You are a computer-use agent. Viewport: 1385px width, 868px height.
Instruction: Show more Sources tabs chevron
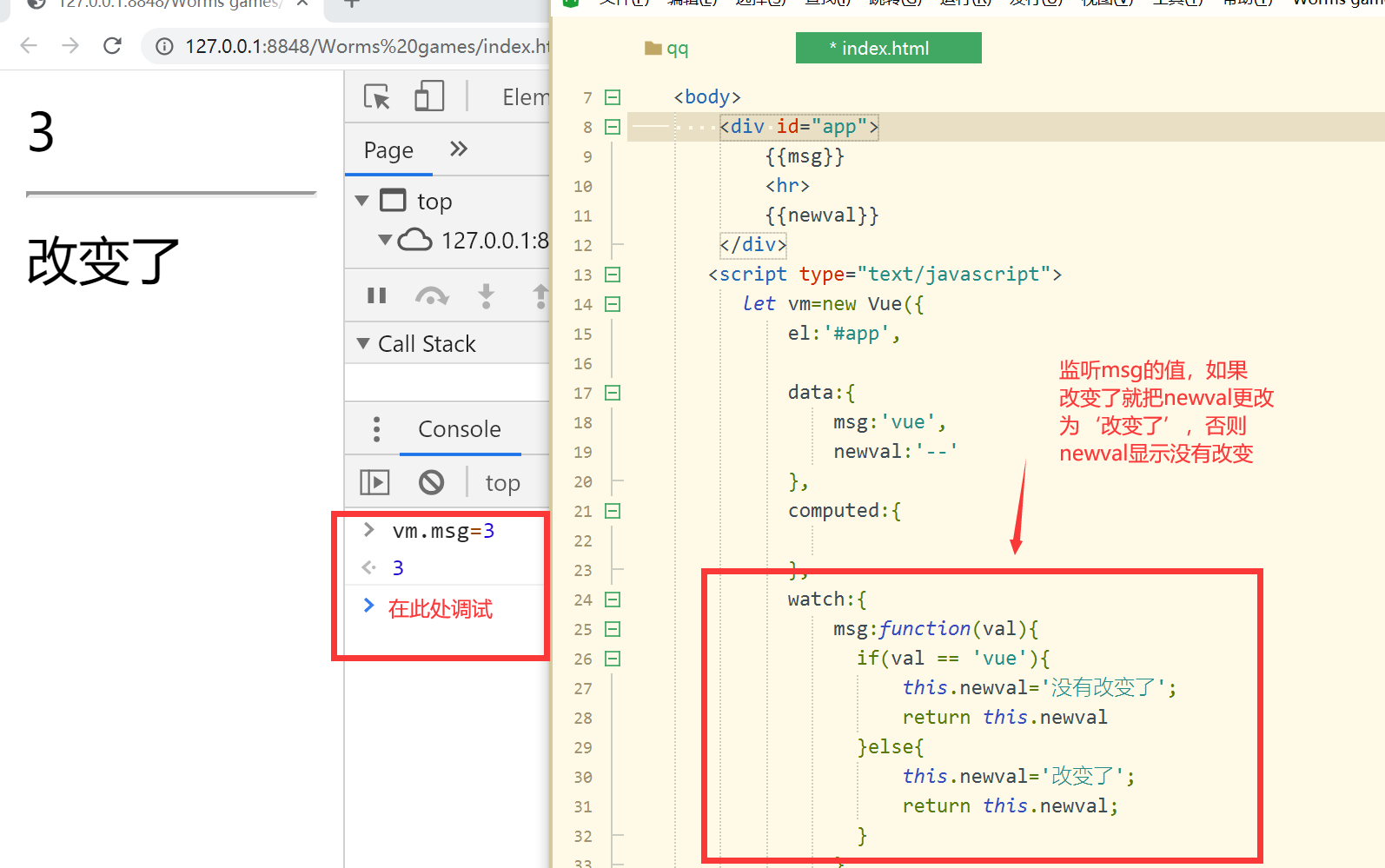coord(459,149)
